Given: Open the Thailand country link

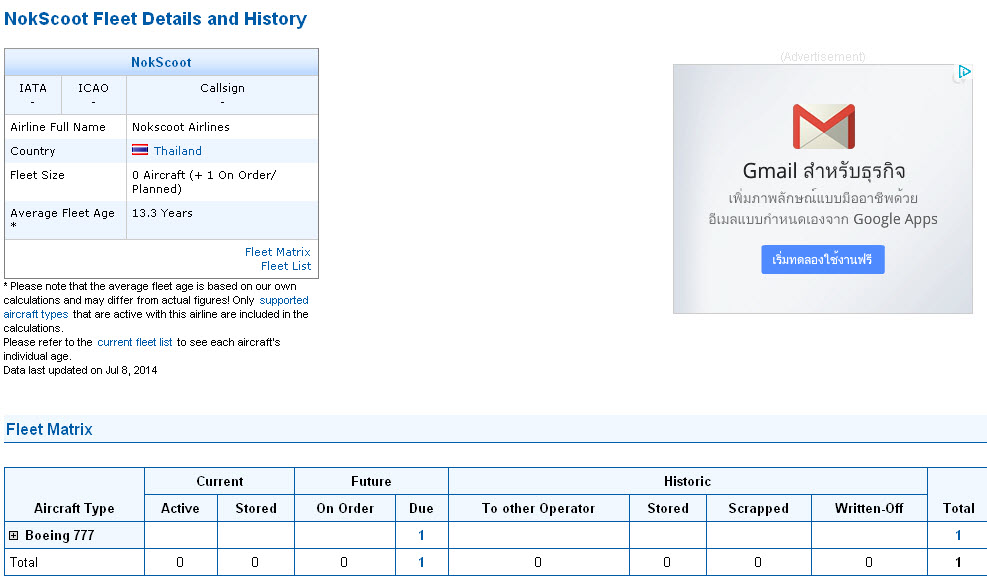Looking at the screenshot, I should click(178, 151).
